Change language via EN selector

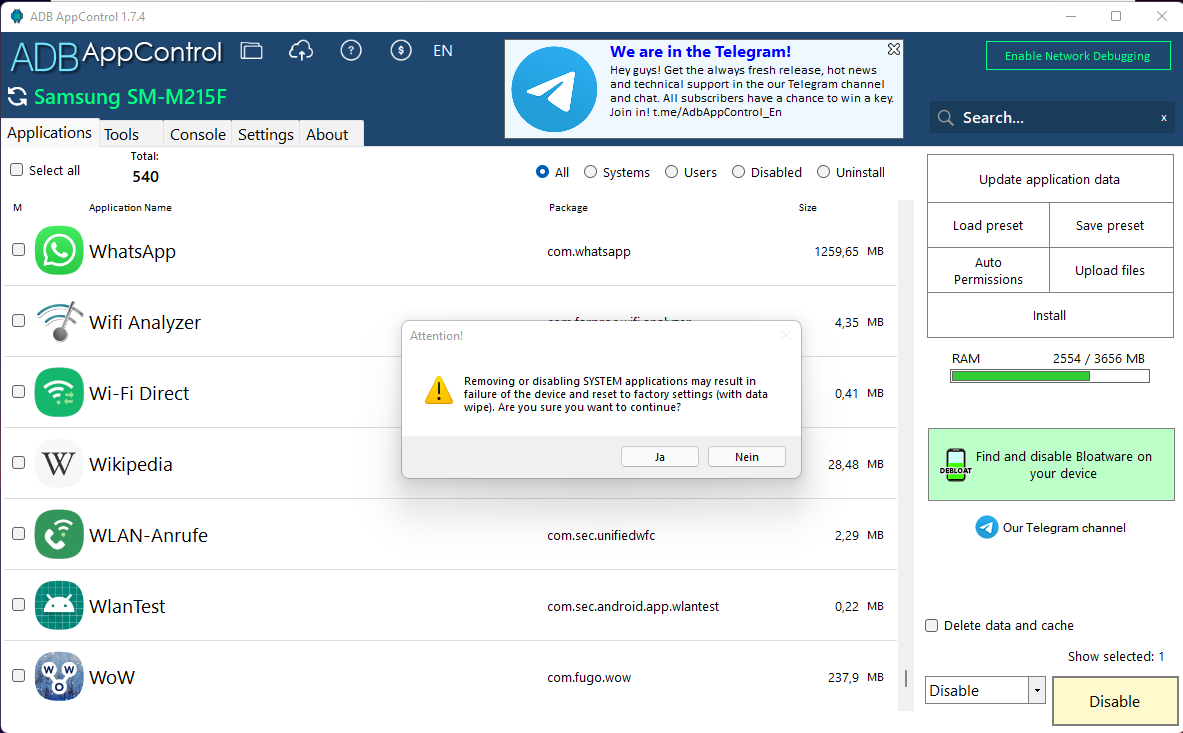[x=443, y=51]
